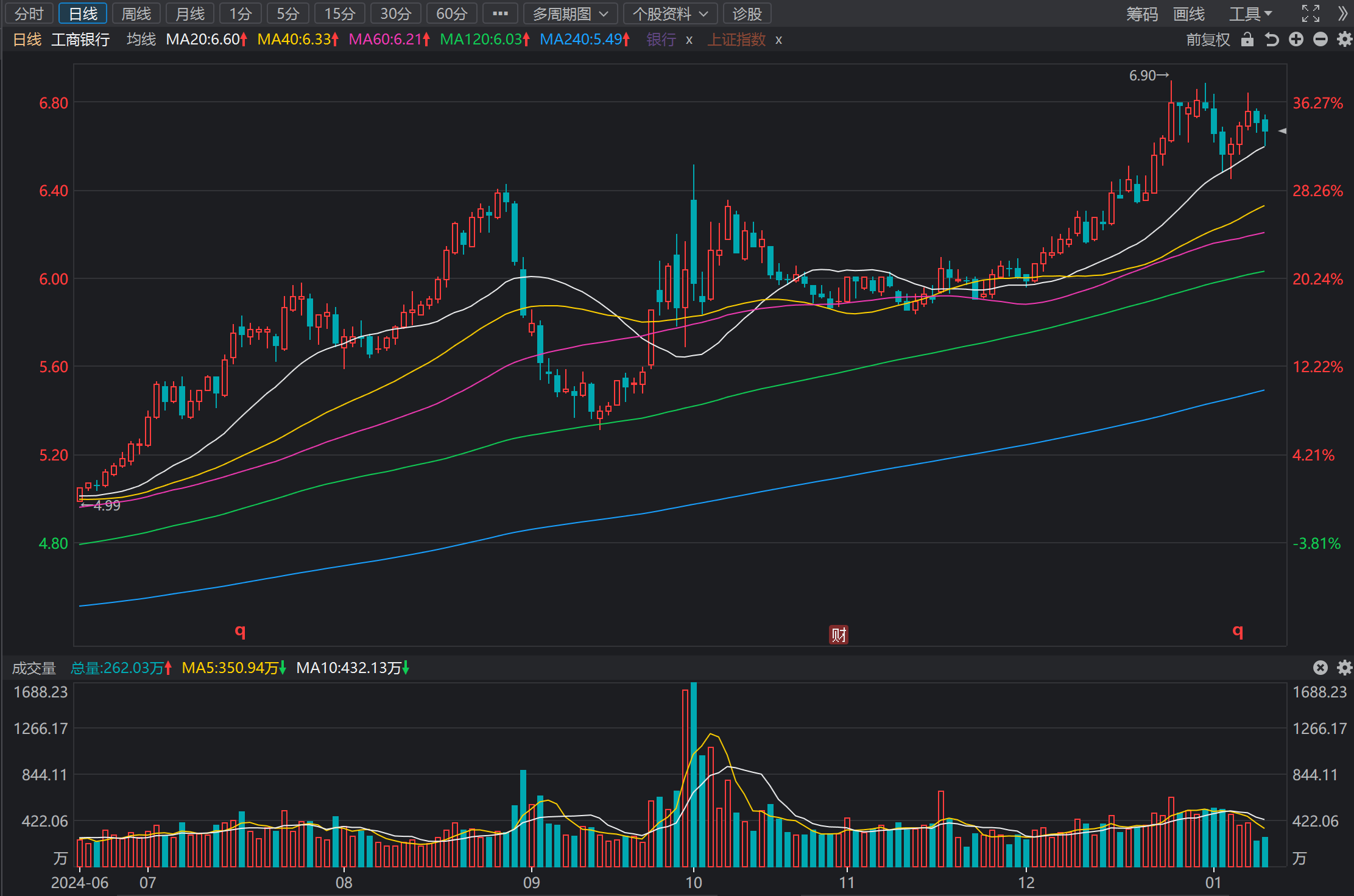Activate the 画线 drawing tools
Viewport: 1354px width, 896px height.
point(1189,13)
